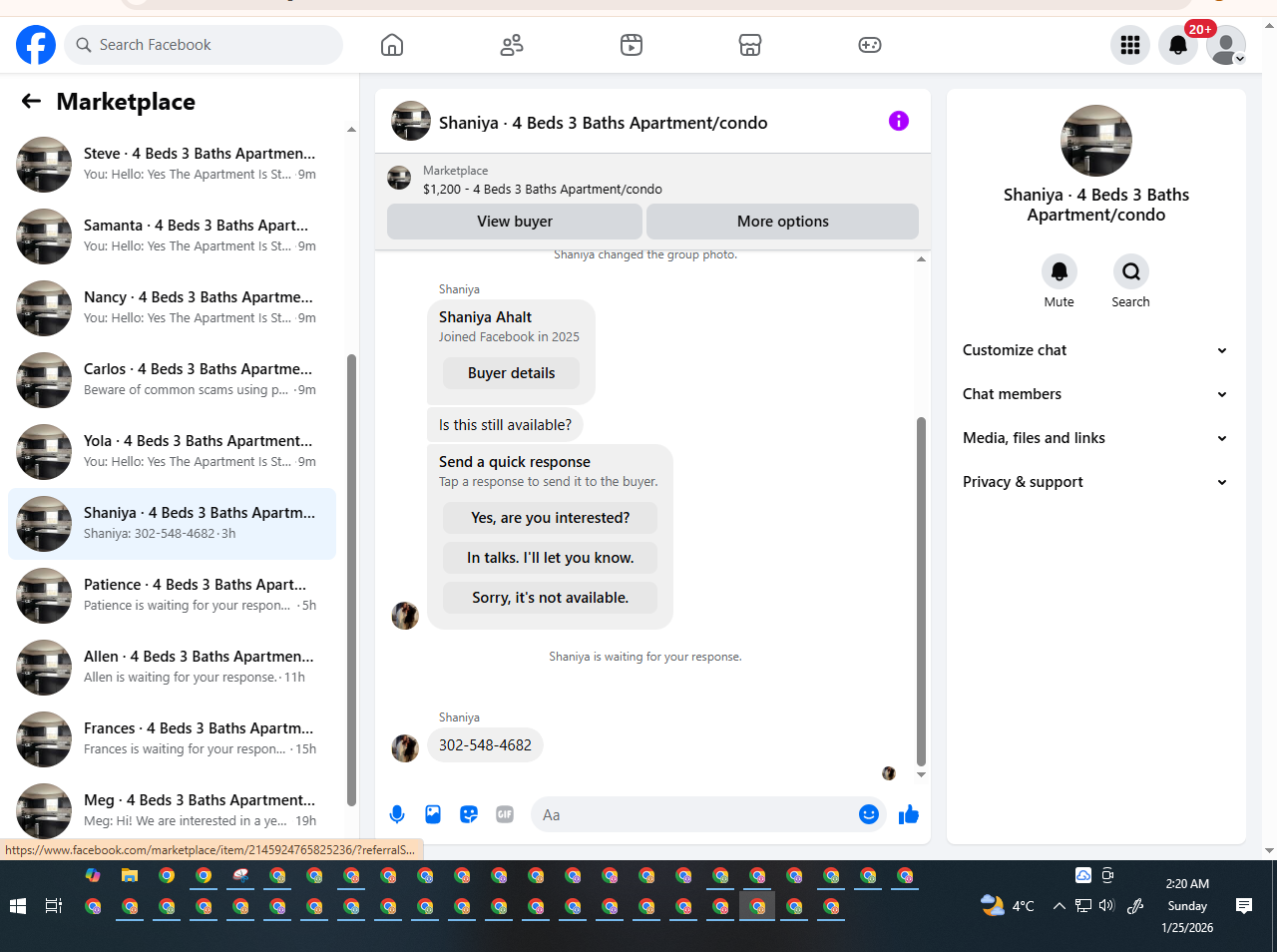Open the Windows notification center icon
1277x952 pixels.
click(1244, 906)
